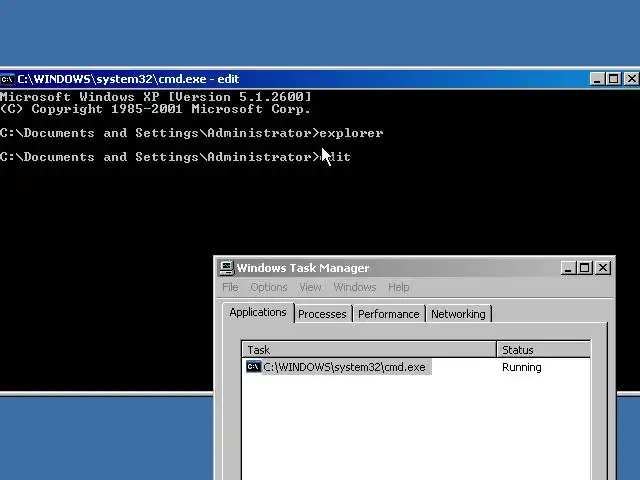Minimize the cmd.exe command prompt window
This screenshot has width=640, height=480.
point(597,79)
